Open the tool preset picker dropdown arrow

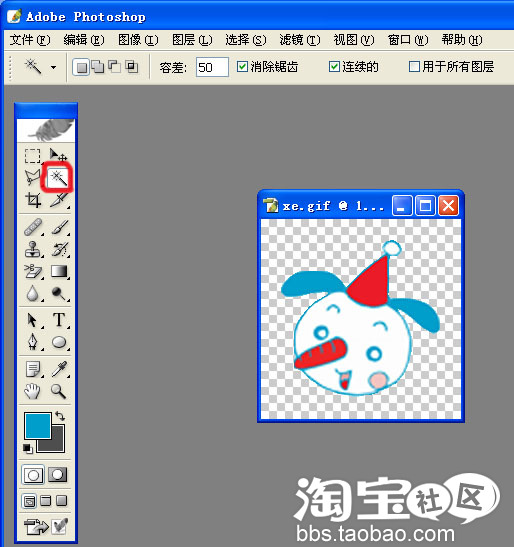click(53, 67)
